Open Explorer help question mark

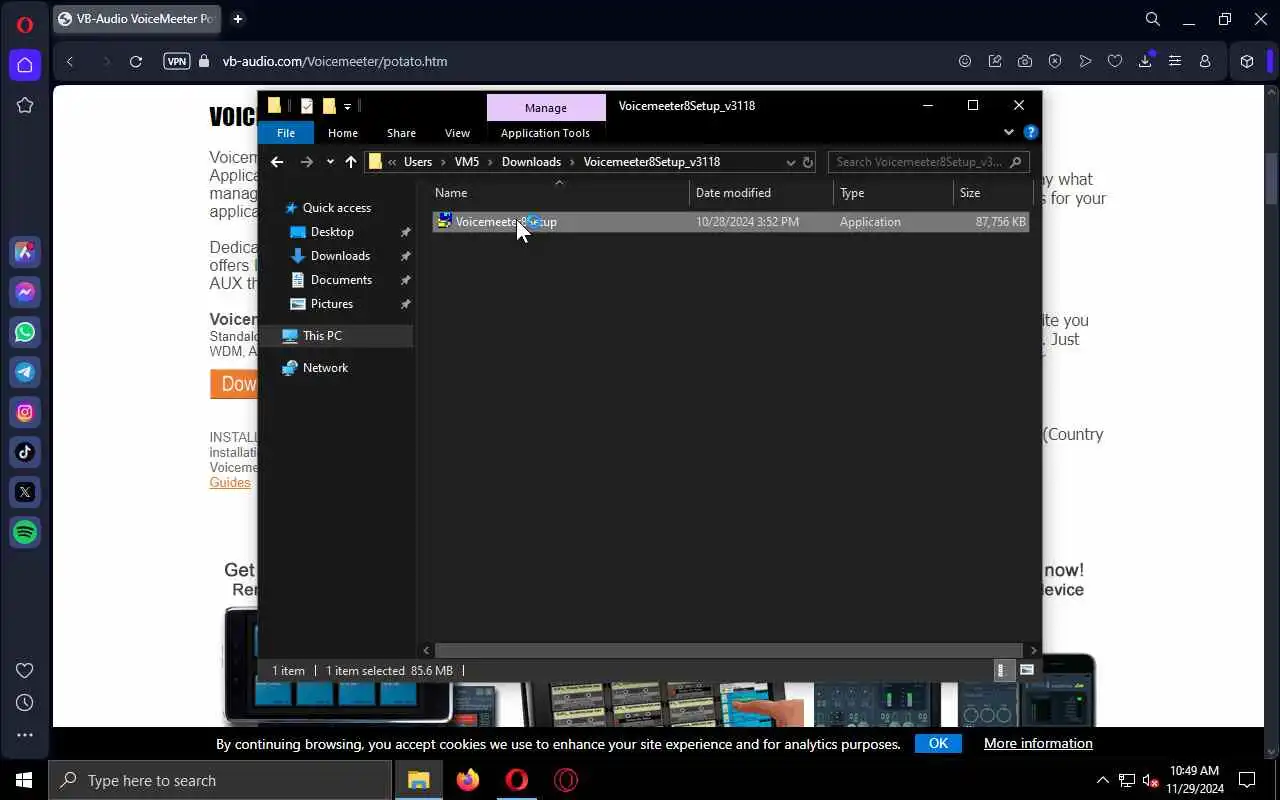[1031, 132]
